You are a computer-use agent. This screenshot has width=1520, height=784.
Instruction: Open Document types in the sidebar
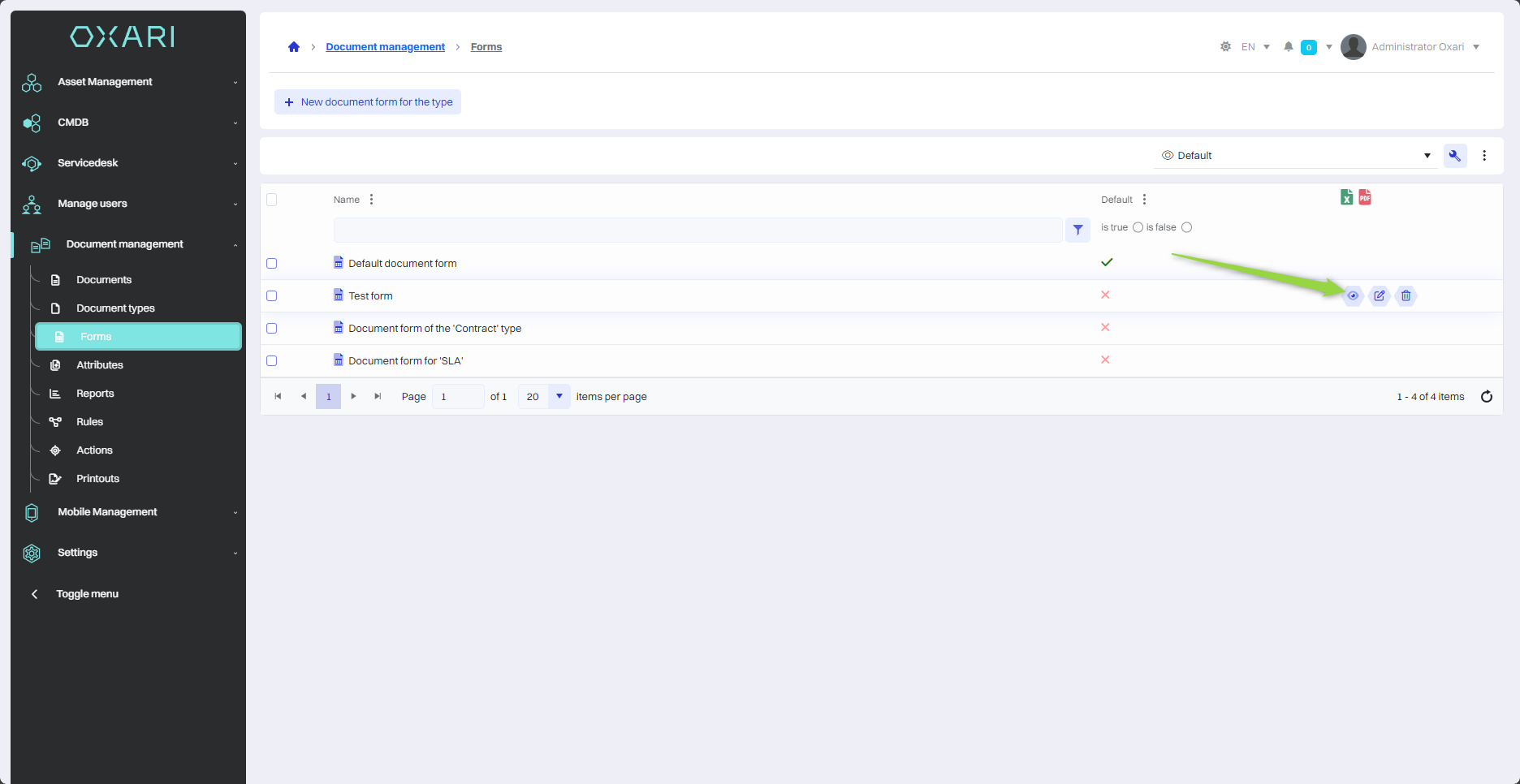pos(115,308)
